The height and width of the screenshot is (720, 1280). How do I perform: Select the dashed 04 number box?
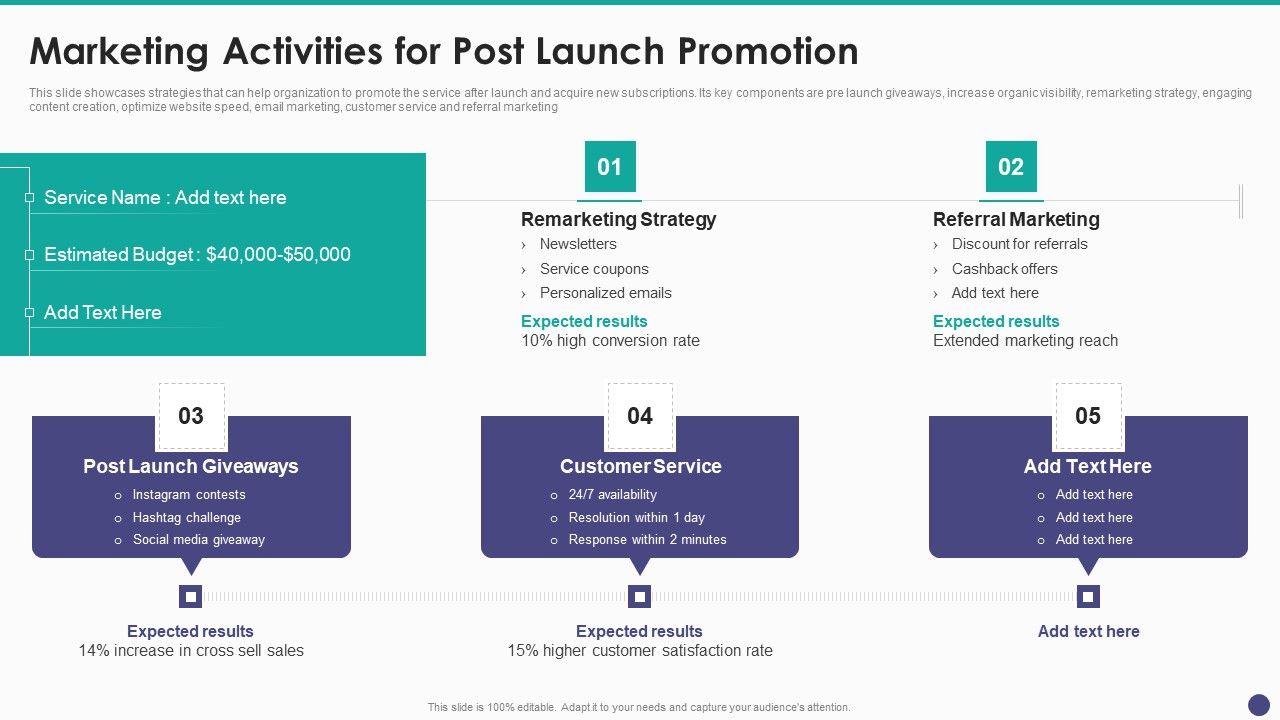point(640,416)
